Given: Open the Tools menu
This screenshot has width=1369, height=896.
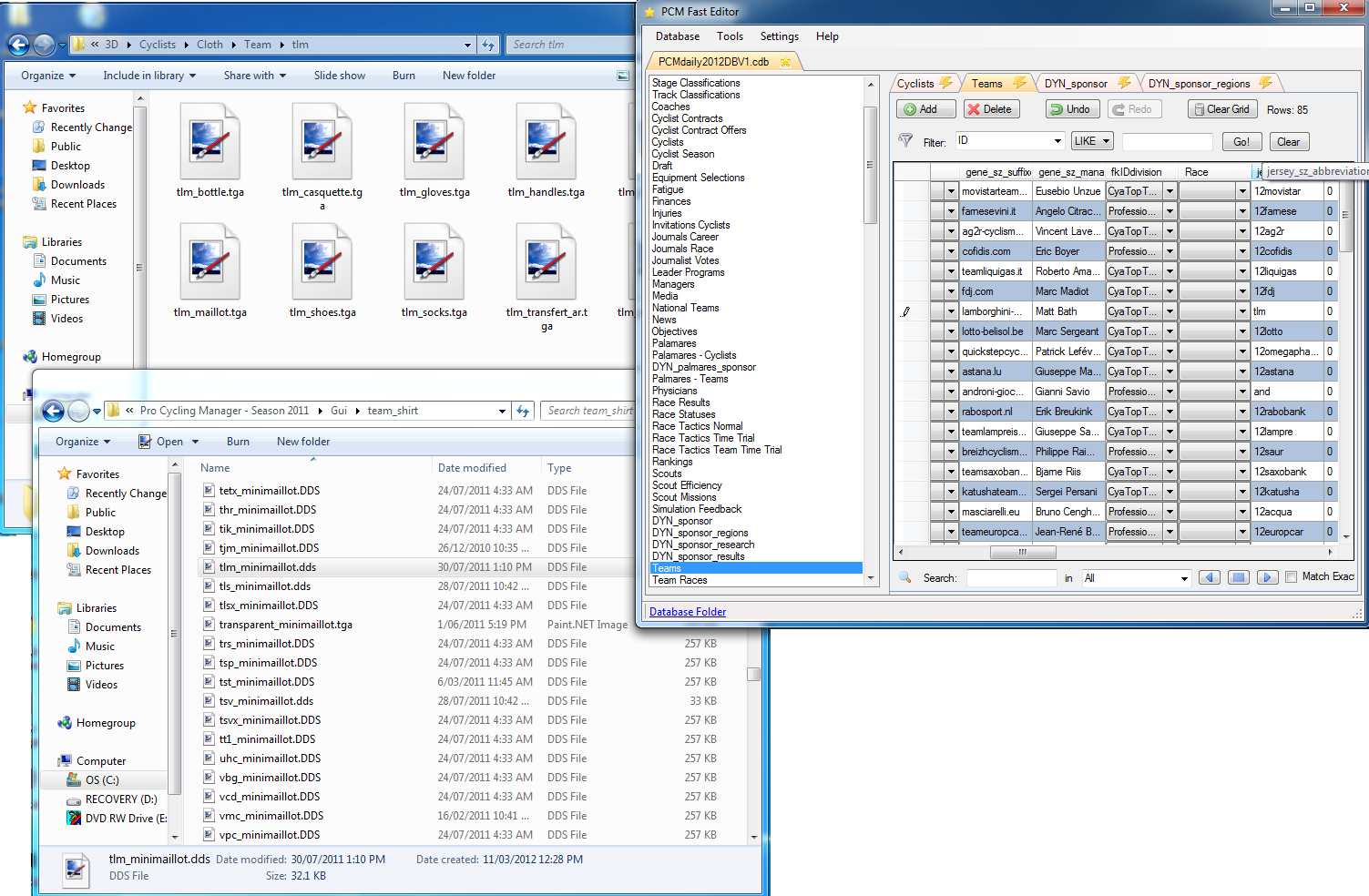Looking at the screenshot, I should tap(730, 36).
